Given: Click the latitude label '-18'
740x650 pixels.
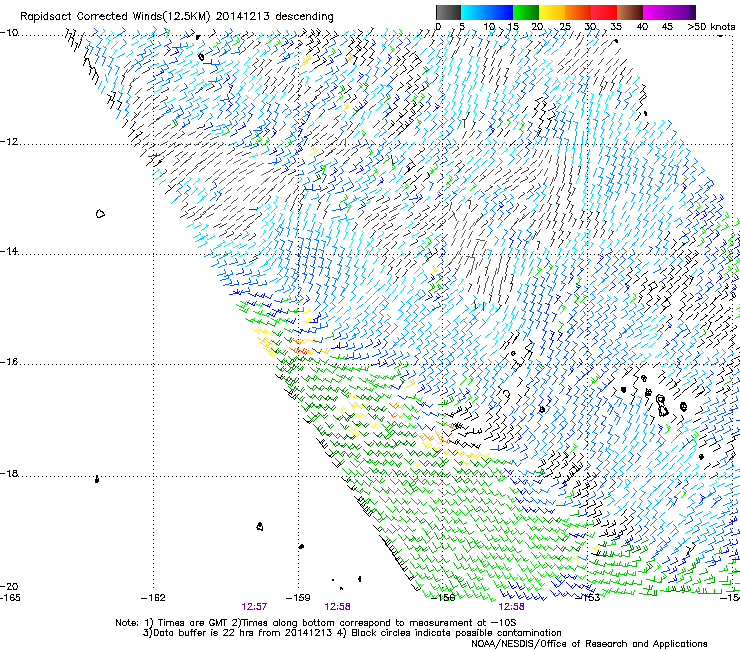Looking at the screenshot, I should (x=9, y=473).
